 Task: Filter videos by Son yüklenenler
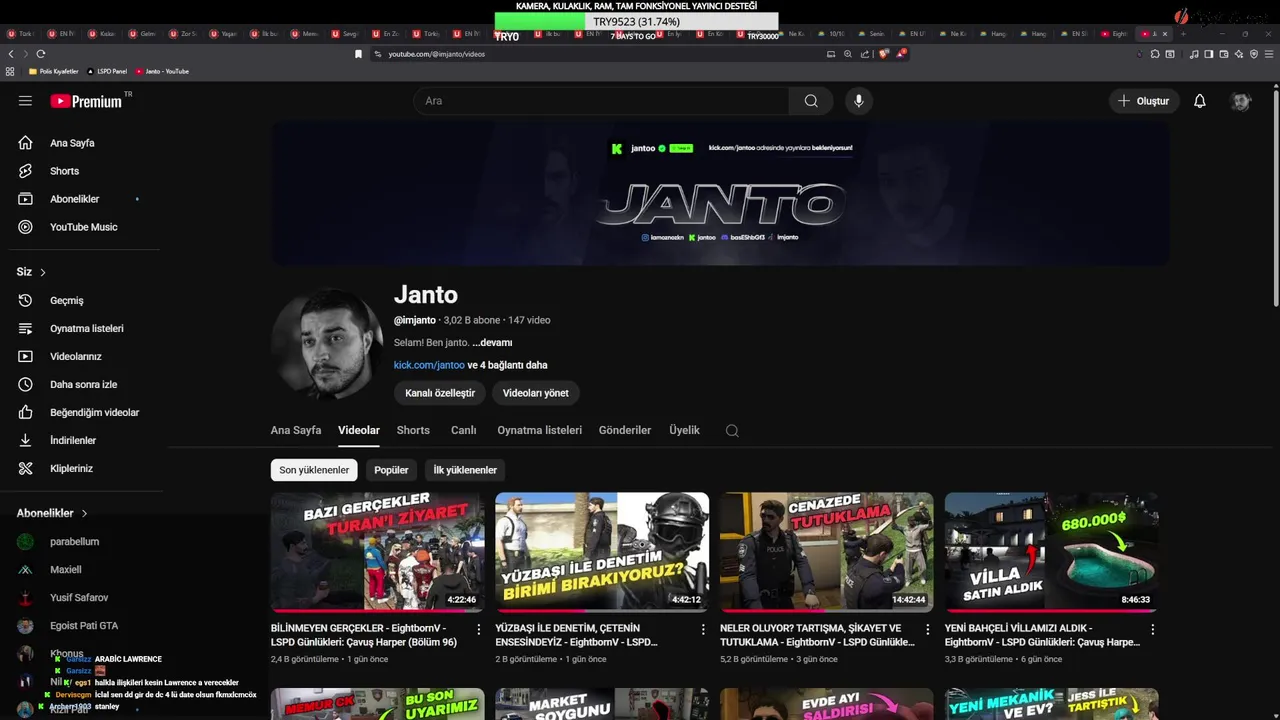point(314,470)
